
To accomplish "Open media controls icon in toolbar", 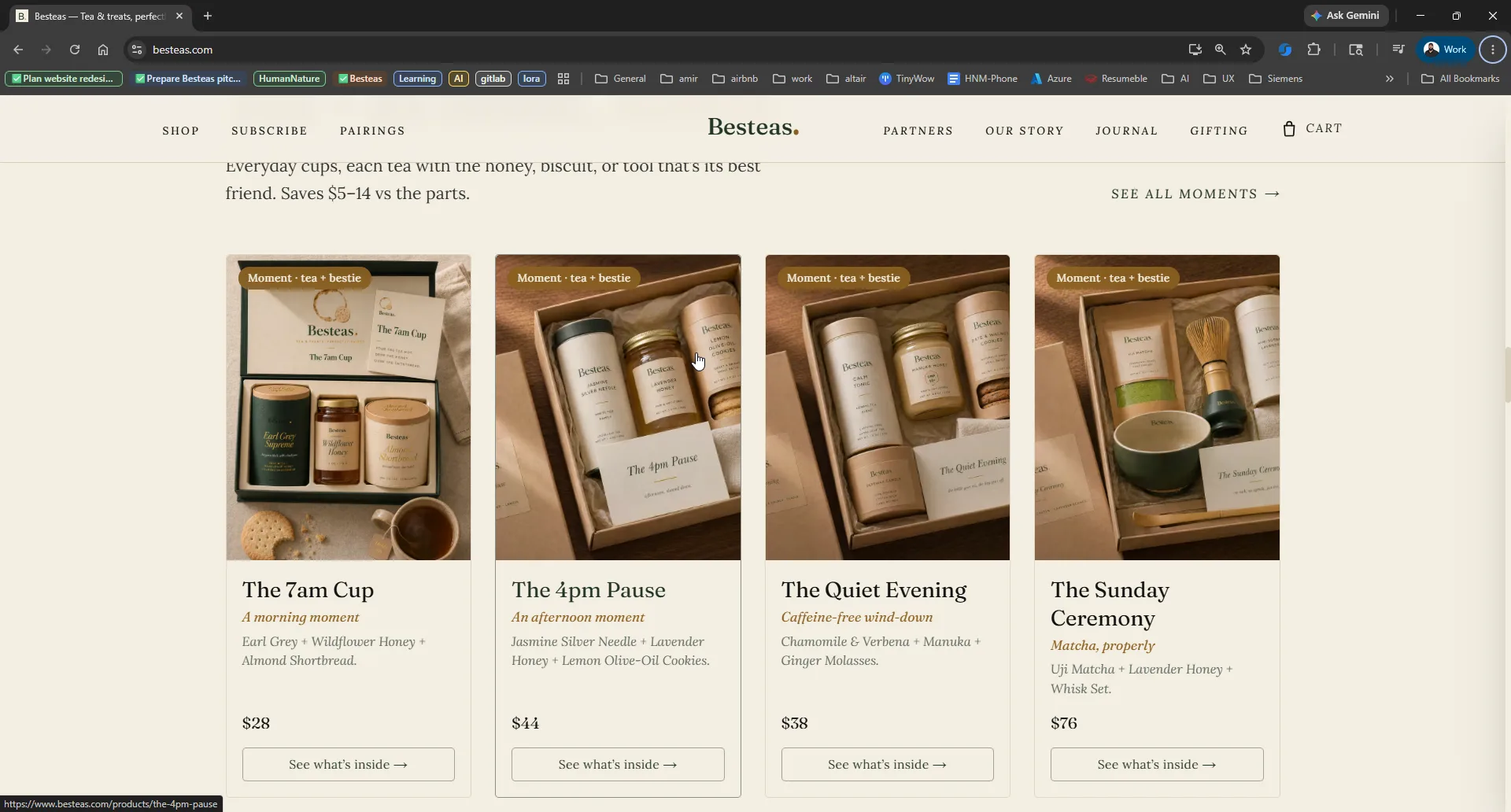I will [1398, 50].
